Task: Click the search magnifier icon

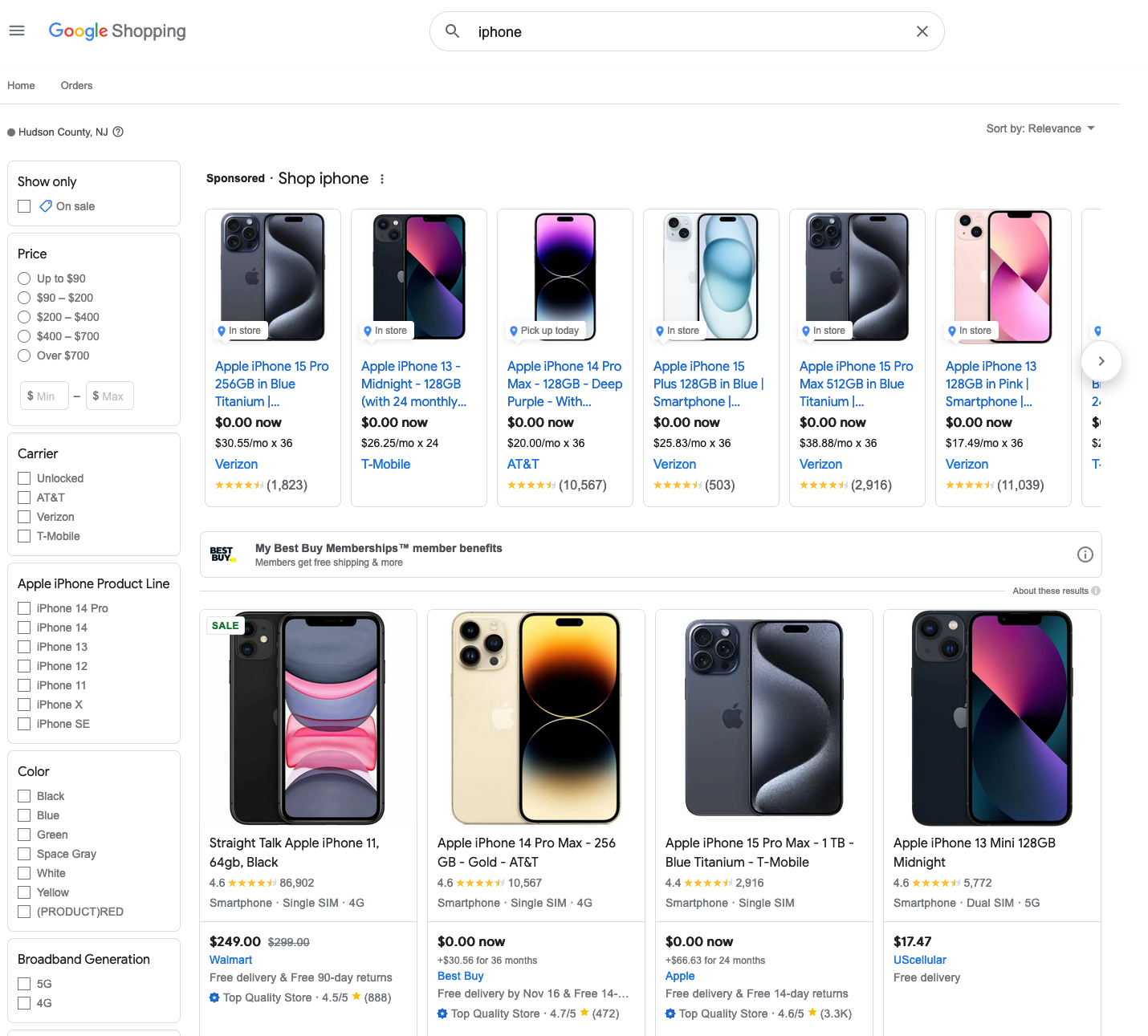Action: coord(453,31)
